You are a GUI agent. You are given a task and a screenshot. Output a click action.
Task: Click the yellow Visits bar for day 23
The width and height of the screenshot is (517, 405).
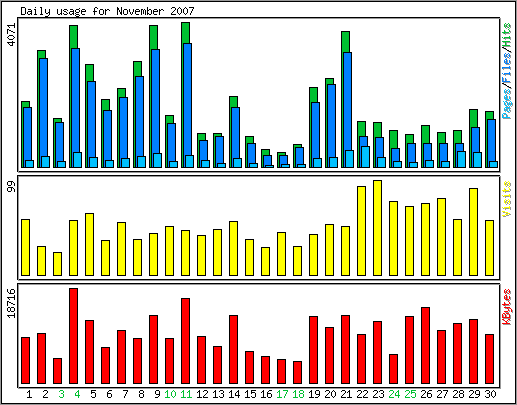click(x=377, y=228)
